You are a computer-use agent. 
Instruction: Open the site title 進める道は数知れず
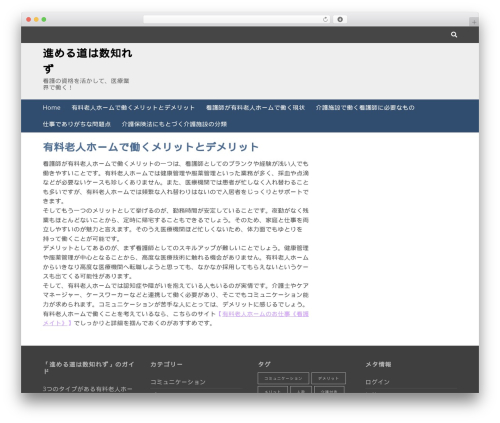coord(87,61)
